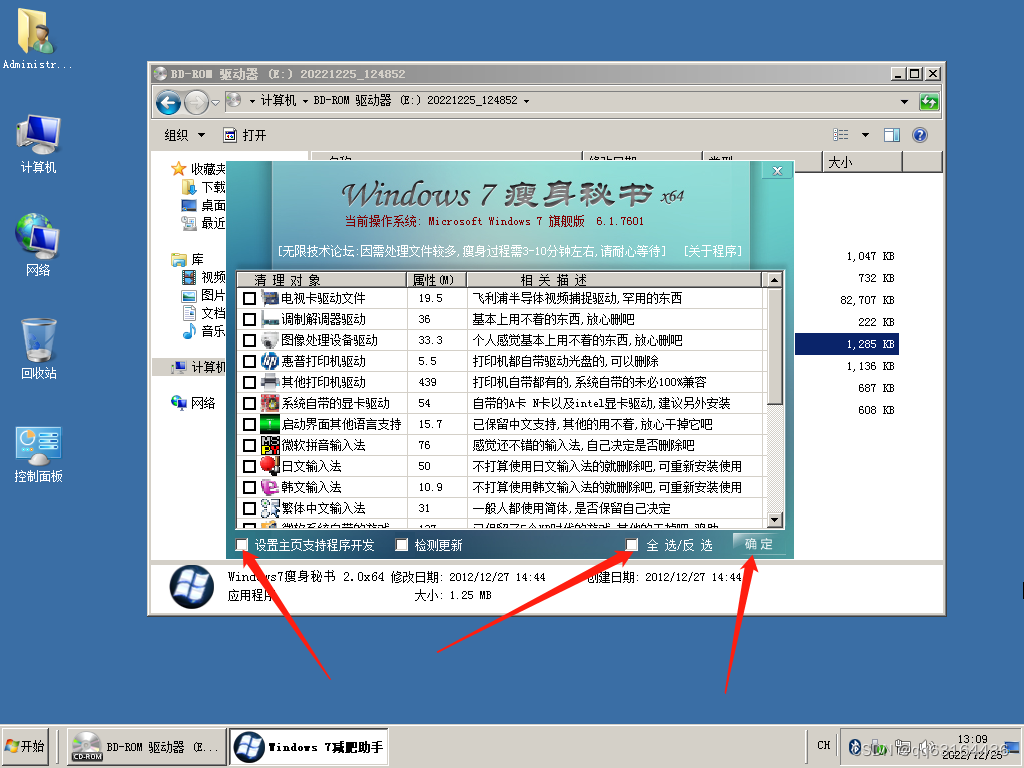The height and width of the screenshot is (768, 1024).
Task: Check the 其他打印机驱动 checkbox
Action: pyautogui.click(x=249, y=382)
